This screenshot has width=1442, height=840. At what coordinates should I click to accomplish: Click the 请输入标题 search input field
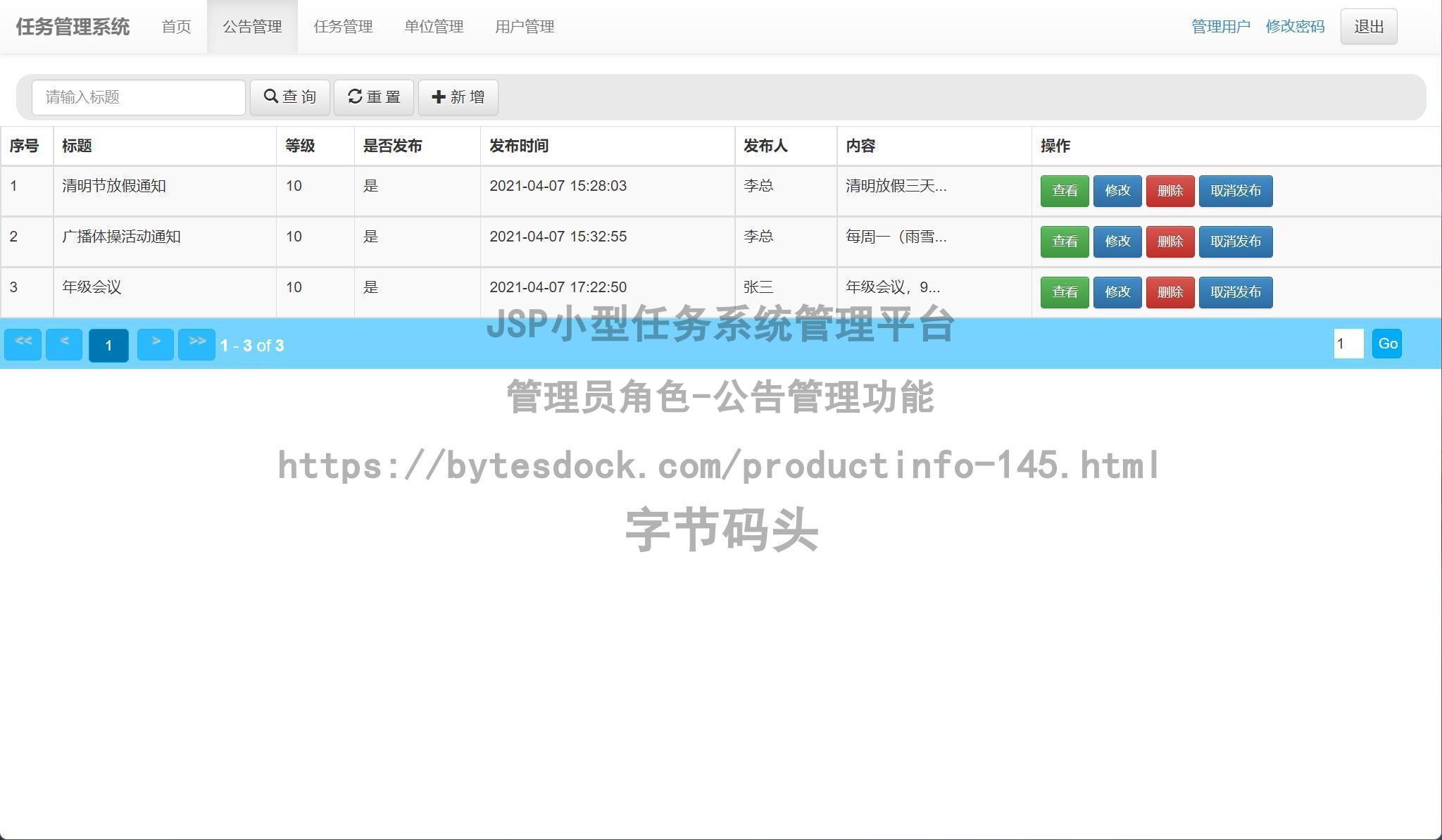tap(138, 97)
